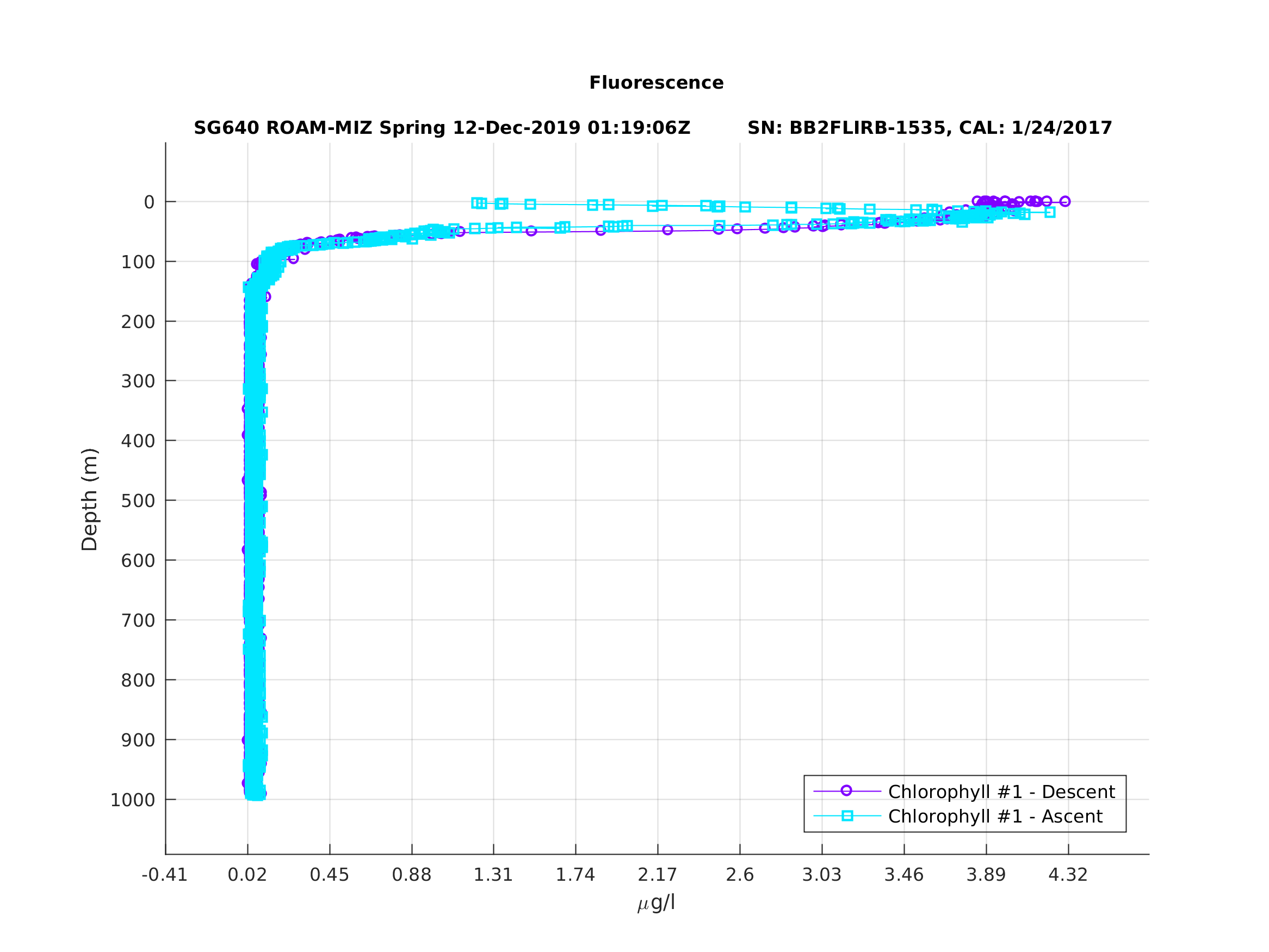Click the purple circle legend marker
The height and width of the screenshot is (952, 1269).
(847, 791)
